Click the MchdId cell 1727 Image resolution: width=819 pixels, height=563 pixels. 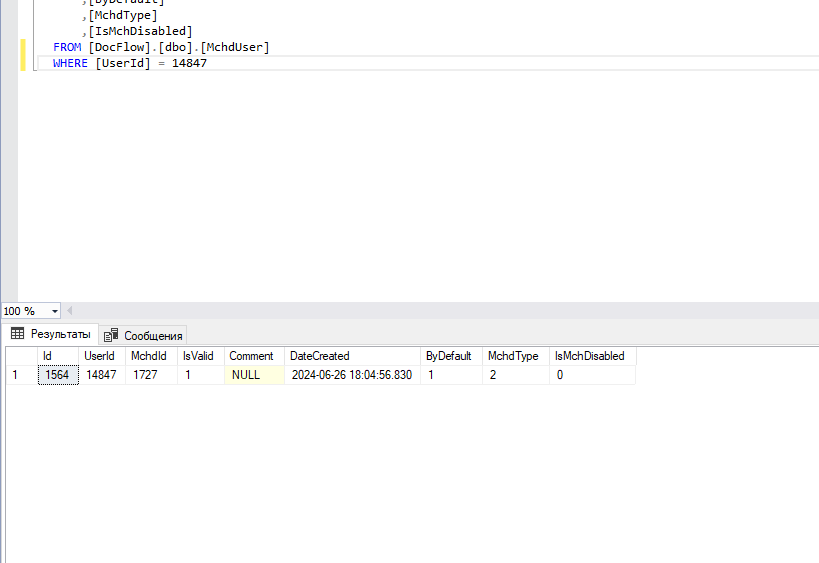(x=151, y=375)
